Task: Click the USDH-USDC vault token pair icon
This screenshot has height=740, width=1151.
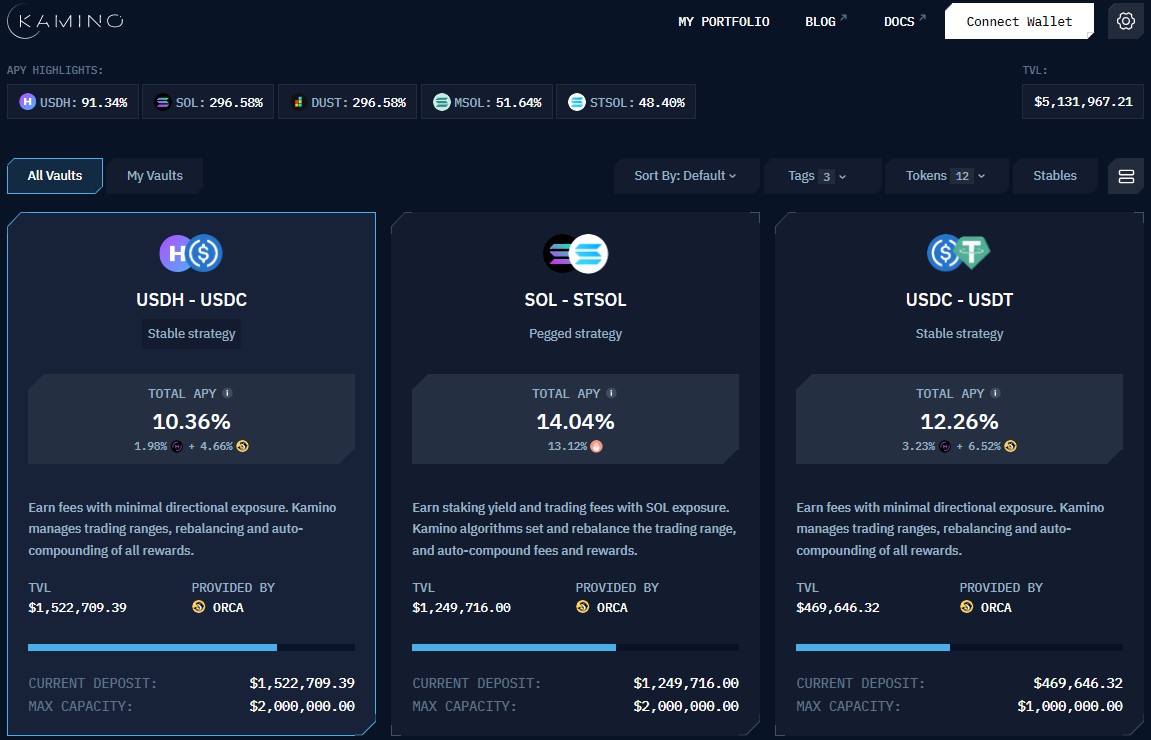Action: click(x=191, y=253)
